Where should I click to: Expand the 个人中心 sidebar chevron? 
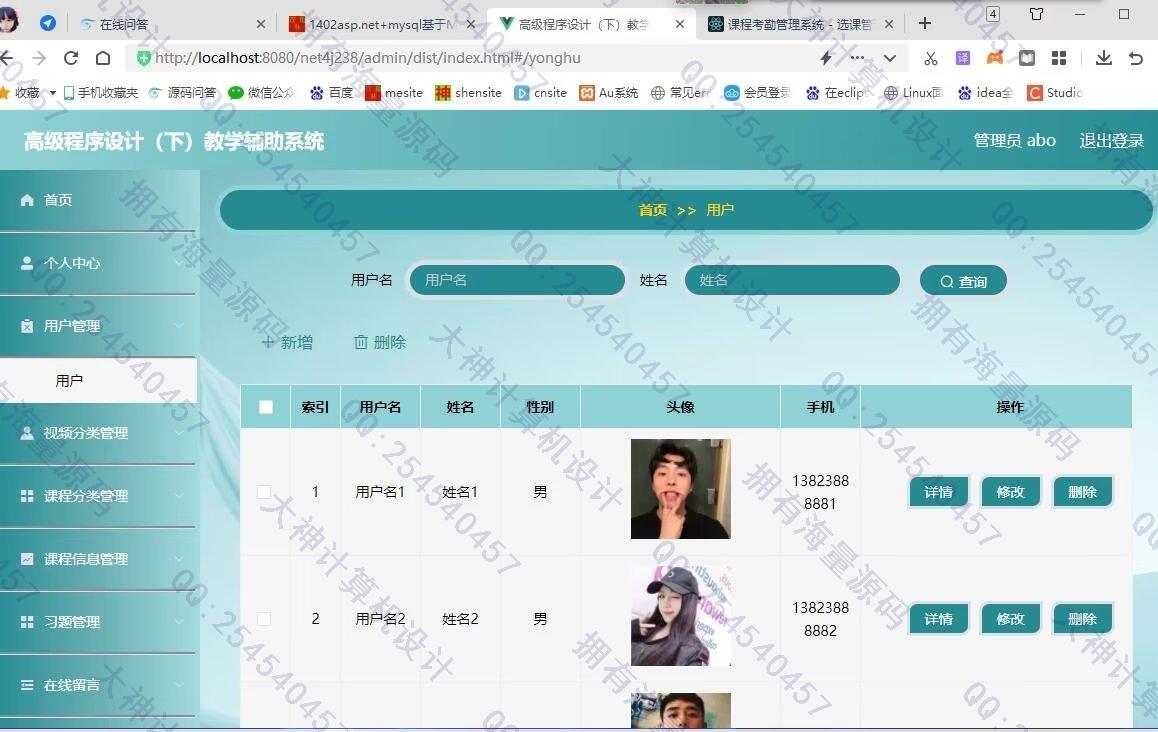[179, 263]
